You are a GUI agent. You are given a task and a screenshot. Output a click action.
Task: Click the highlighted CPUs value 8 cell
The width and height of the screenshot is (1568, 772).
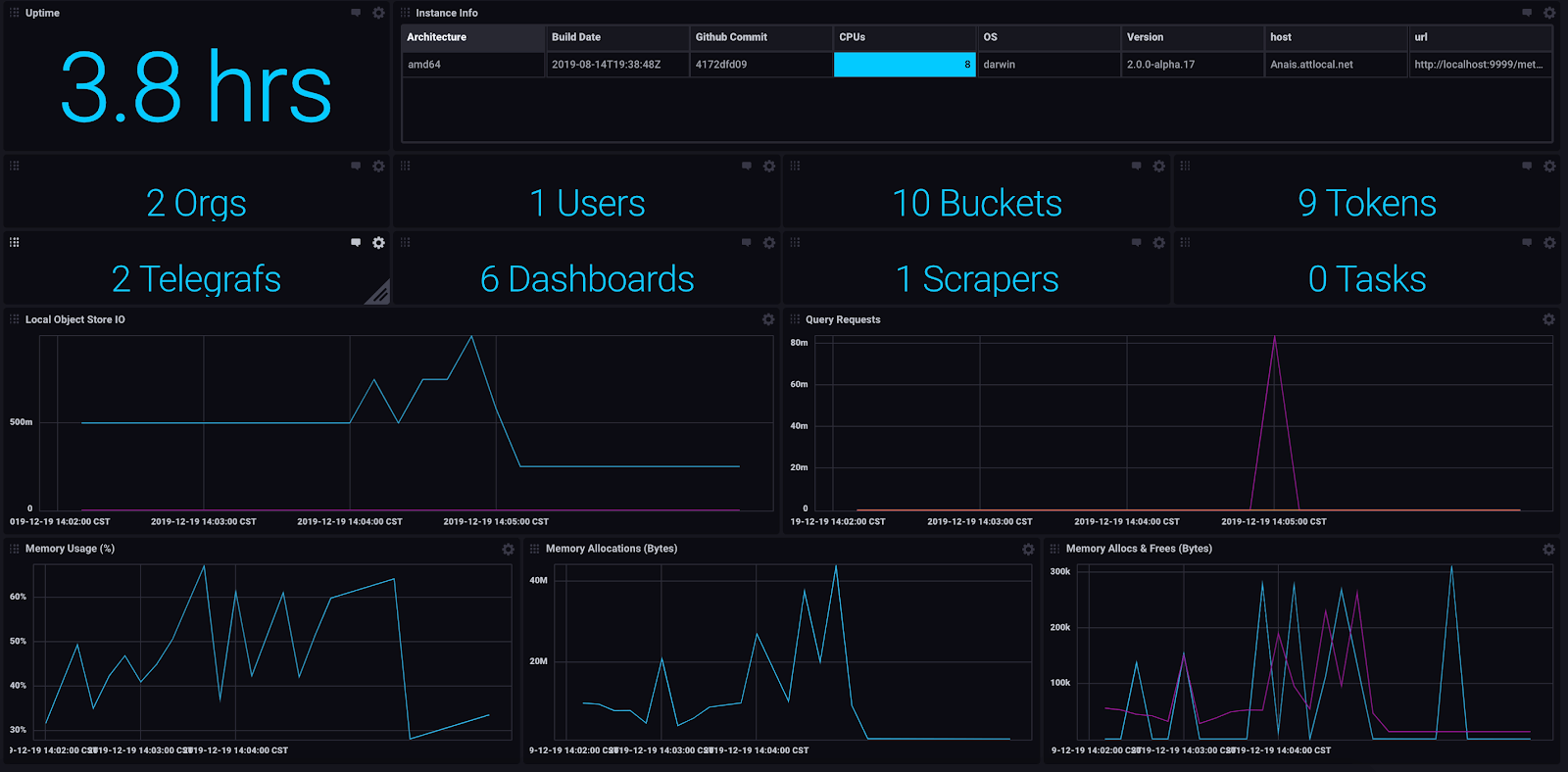(905, 65)
